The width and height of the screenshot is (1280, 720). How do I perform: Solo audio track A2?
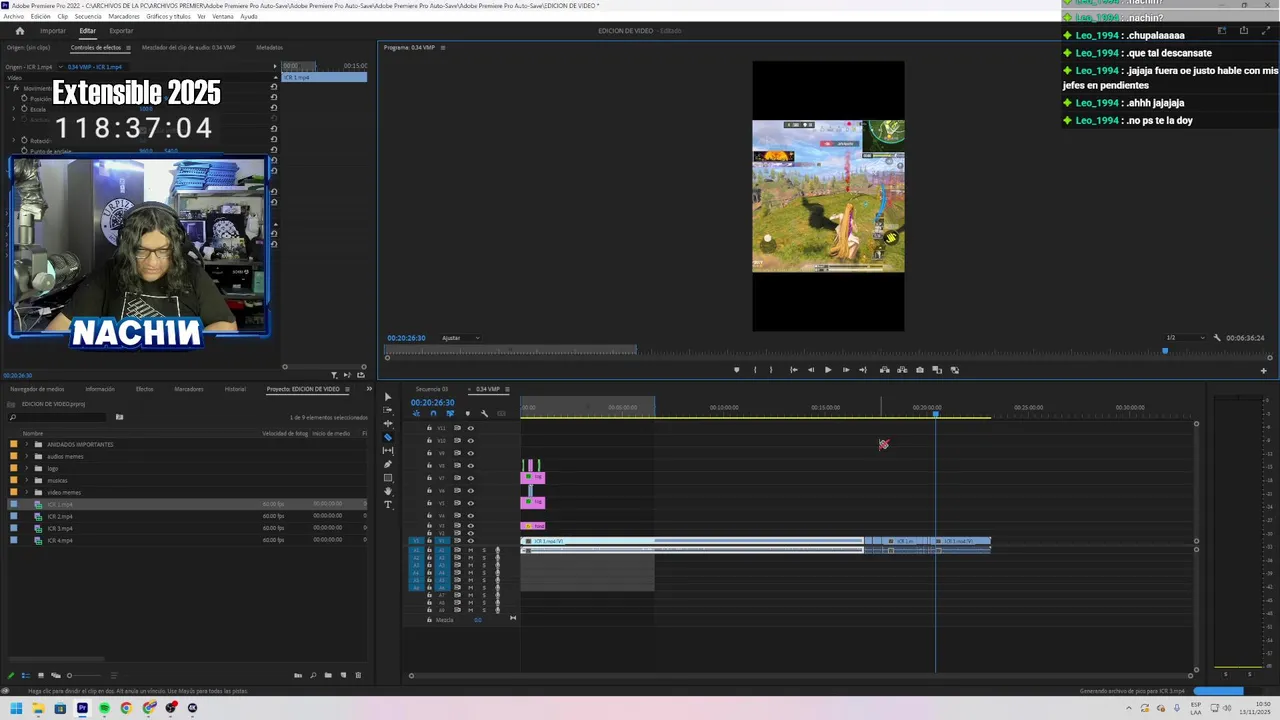coord(484,557)
